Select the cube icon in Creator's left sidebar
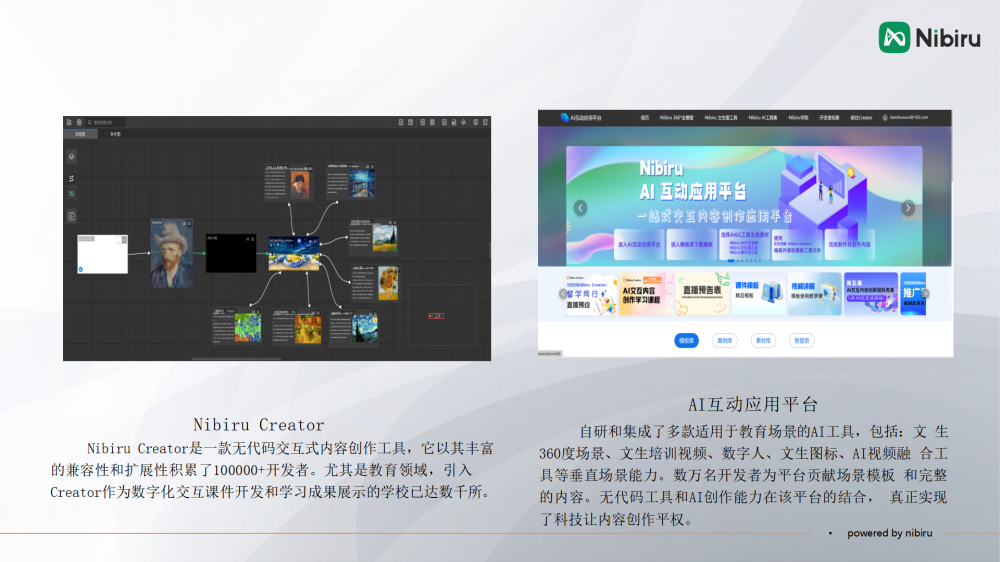 coord(71,156)
